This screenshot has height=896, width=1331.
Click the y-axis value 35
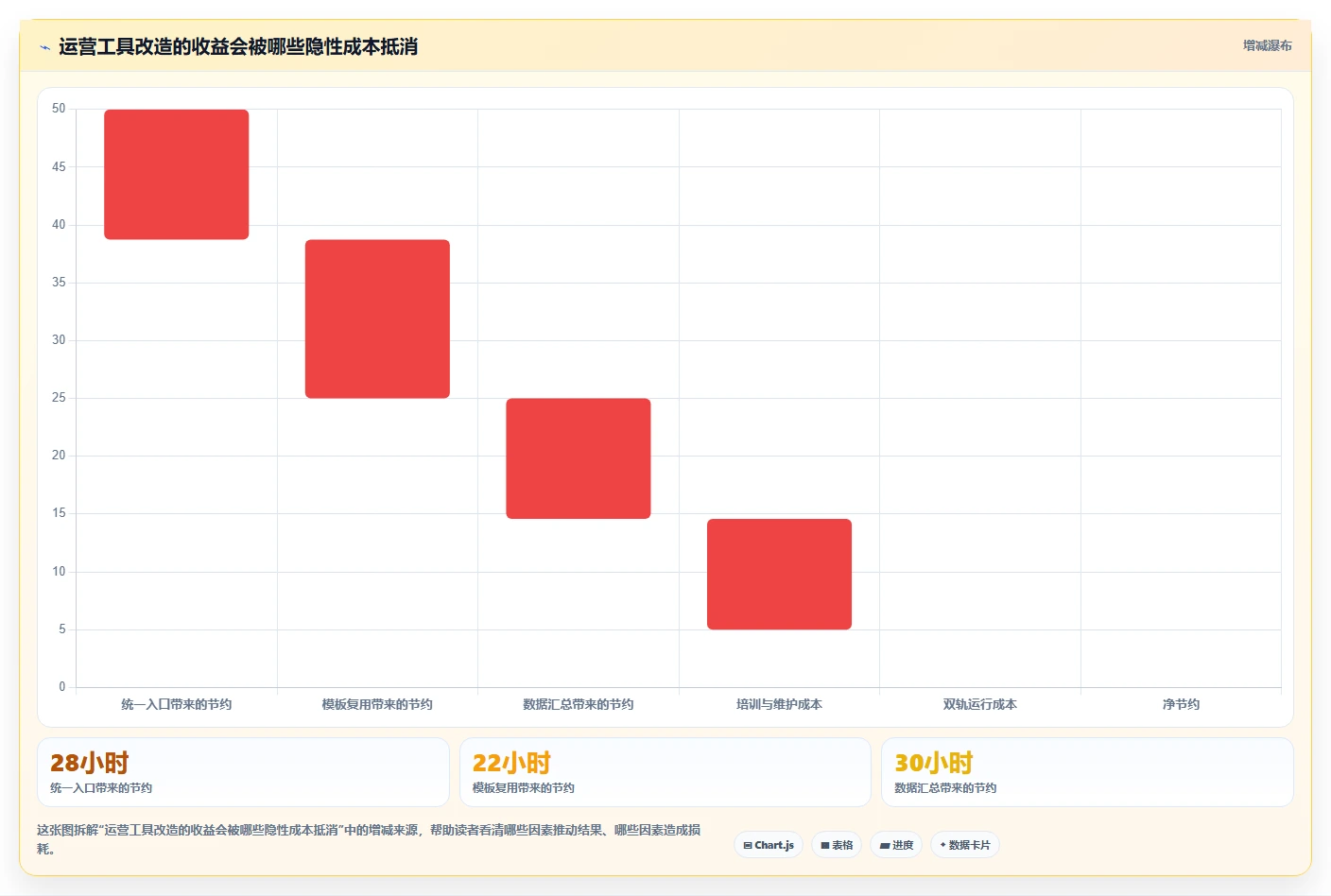59,283
